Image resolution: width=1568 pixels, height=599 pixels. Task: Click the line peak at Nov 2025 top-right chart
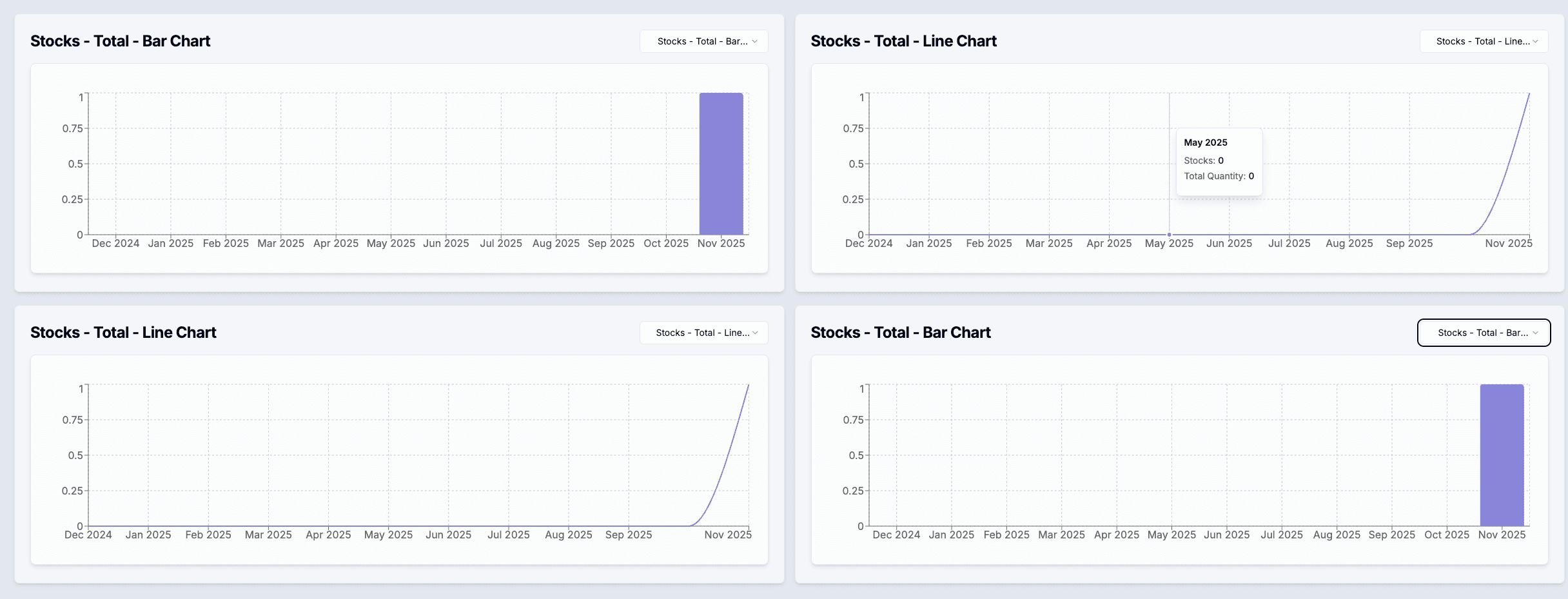[1529, 95]
